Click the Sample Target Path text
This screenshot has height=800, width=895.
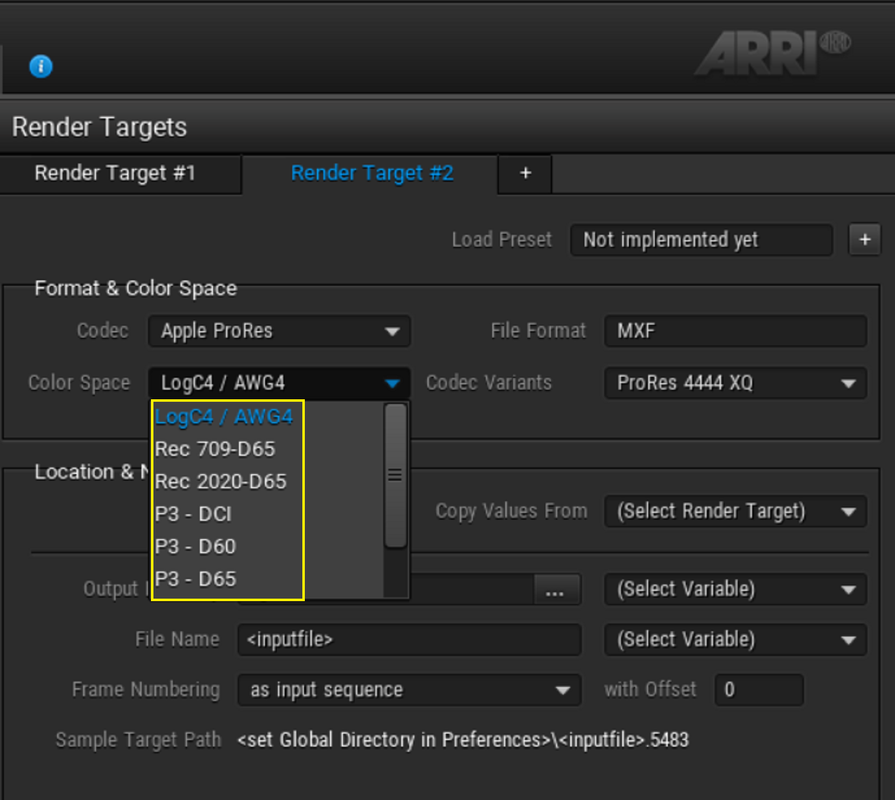pyautogui.click(x=463, y=740)
